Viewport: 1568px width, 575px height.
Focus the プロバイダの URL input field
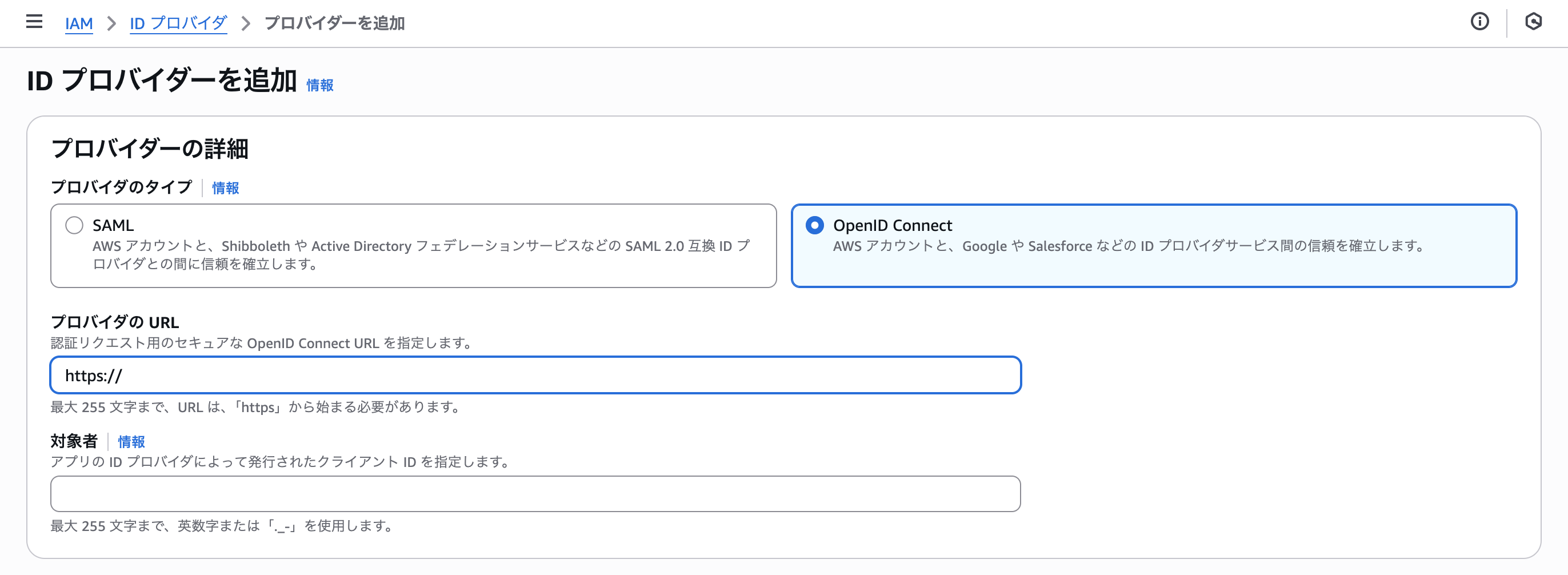(535, 375)
